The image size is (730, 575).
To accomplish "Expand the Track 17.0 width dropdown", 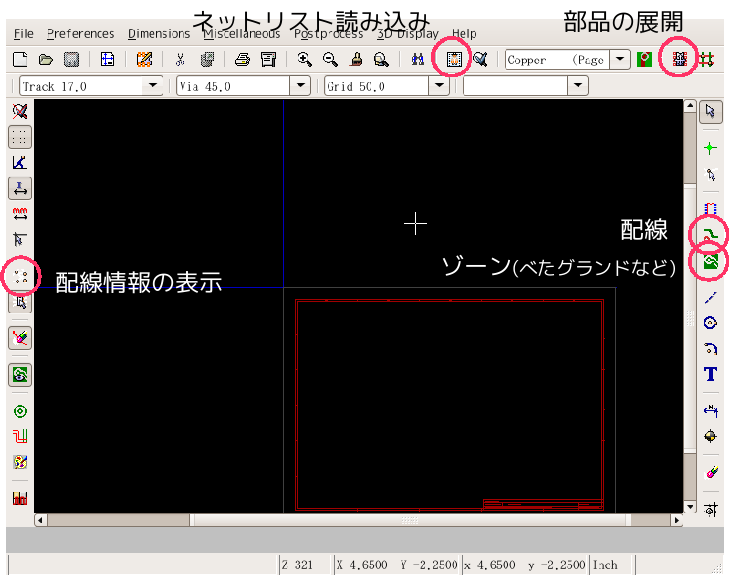I will tap(153, 86).
